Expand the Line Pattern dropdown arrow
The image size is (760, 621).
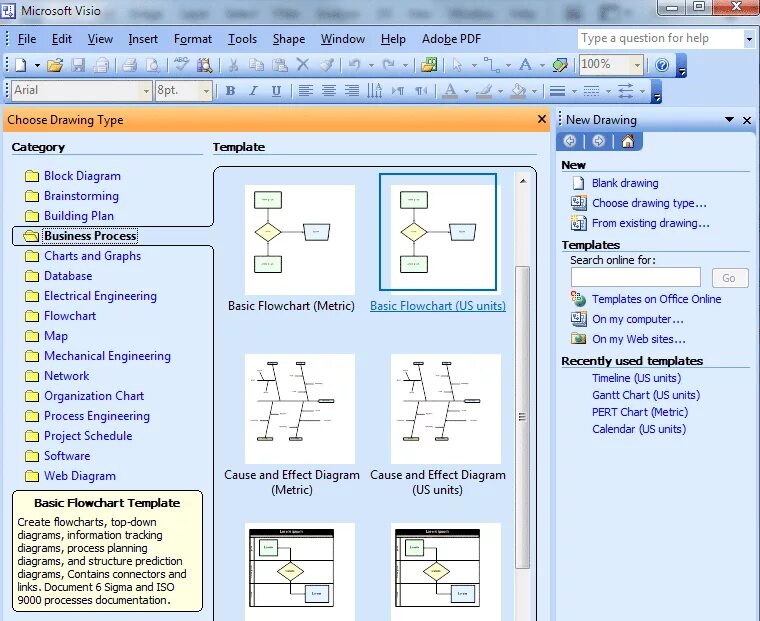608,91
